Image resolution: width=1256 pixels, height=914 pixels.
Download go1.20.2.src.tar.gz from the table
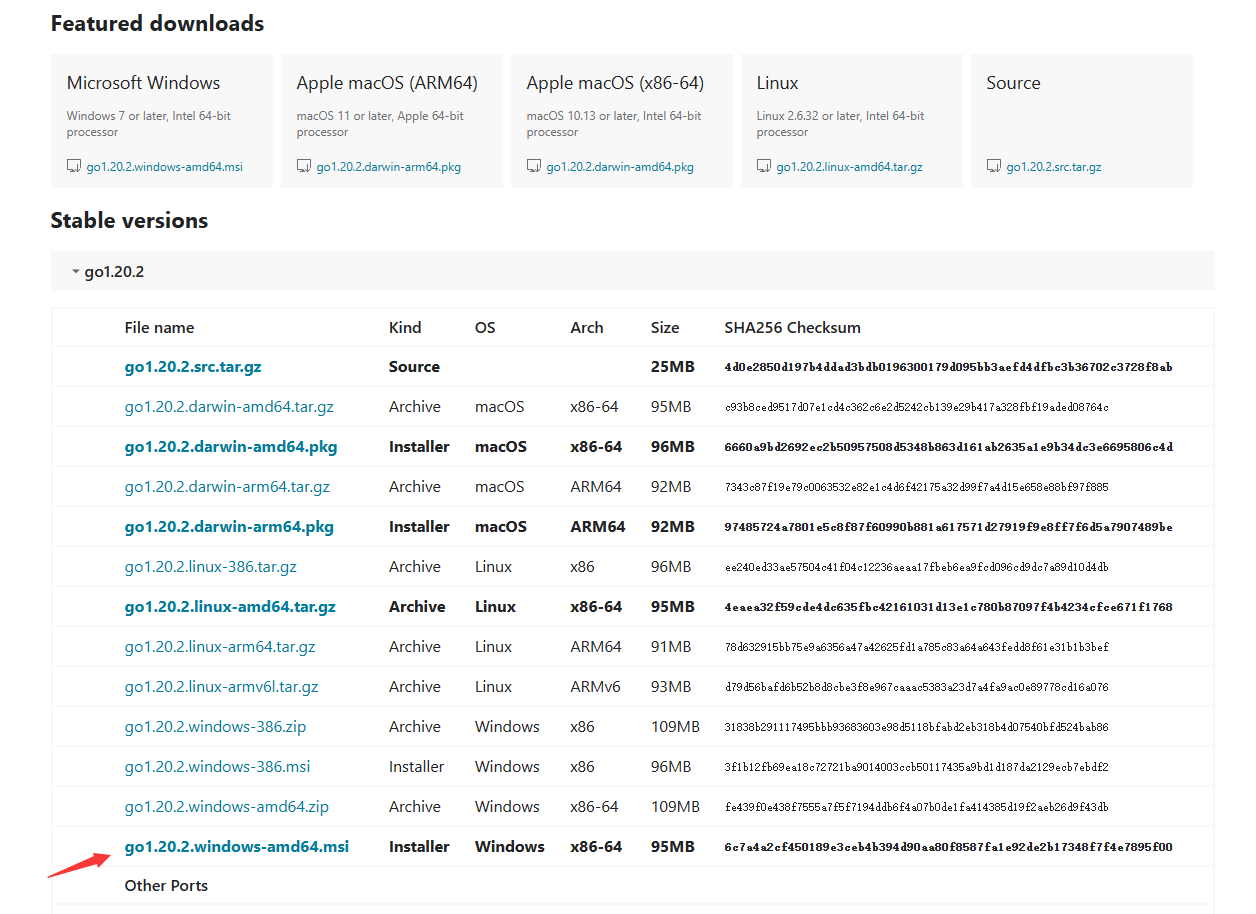193,367
